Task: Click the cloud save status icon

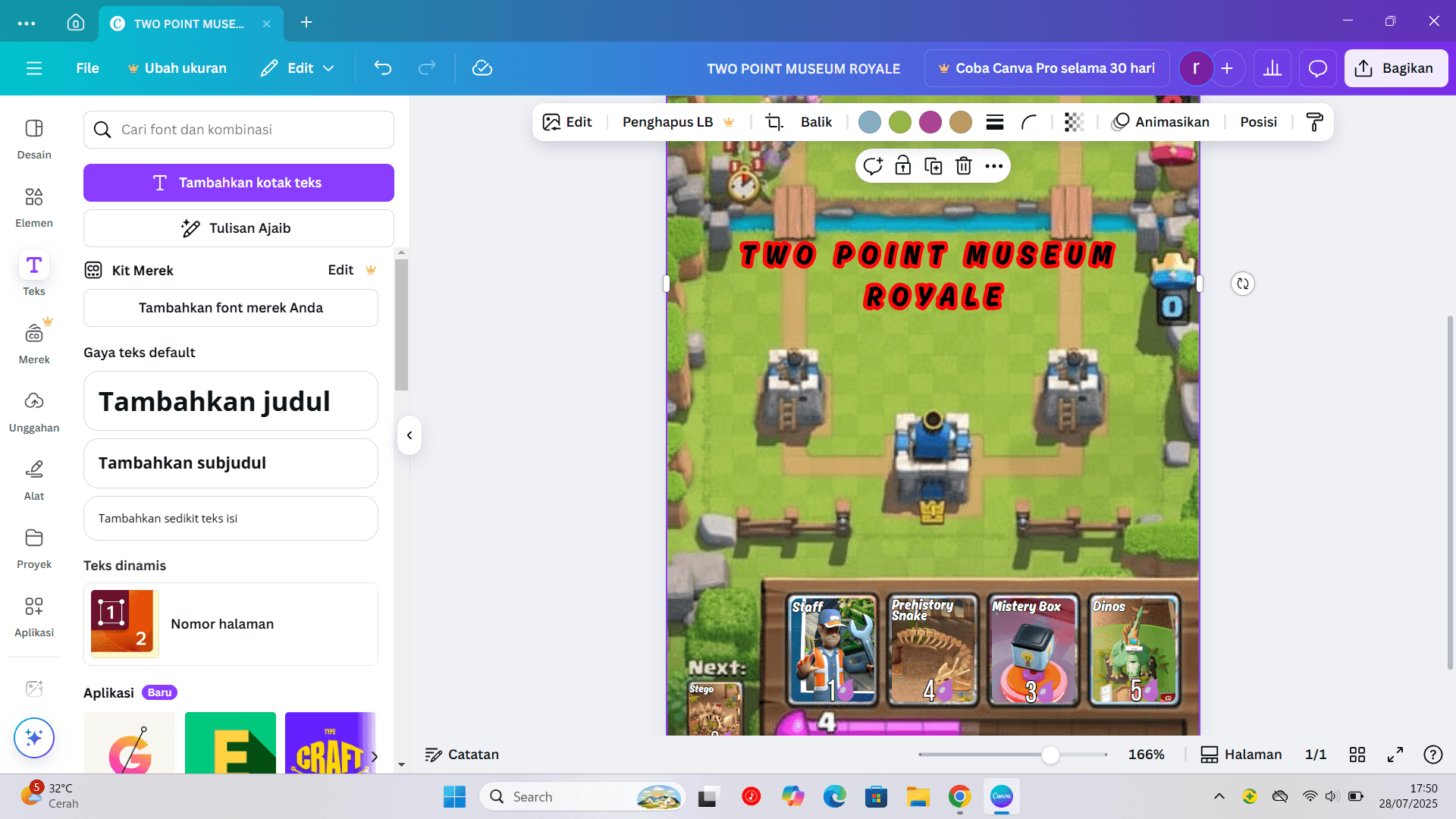Action: [x=482, y=68]
